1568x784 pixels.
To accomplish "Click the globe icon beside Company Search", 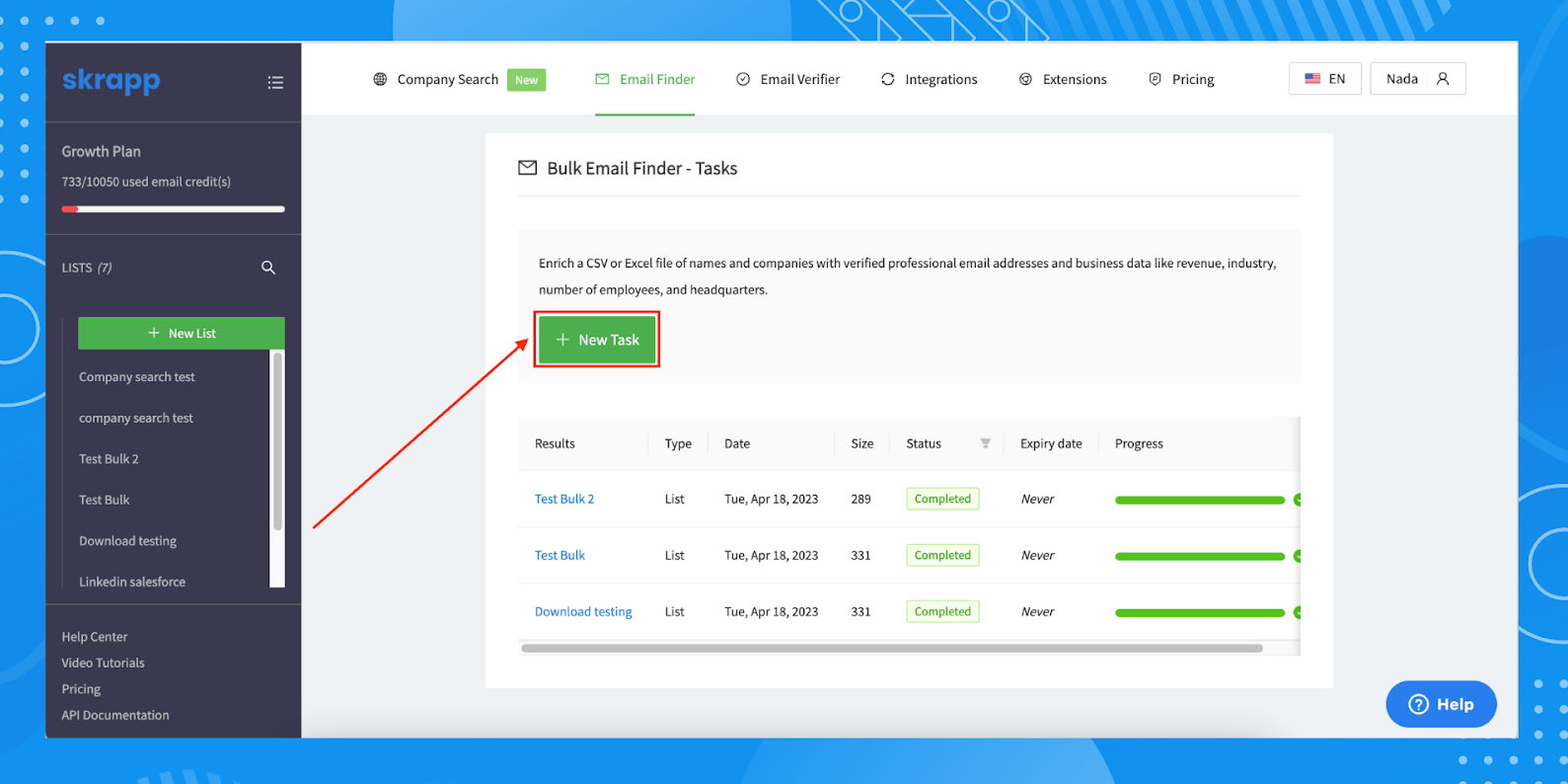I will click(380, 79).
